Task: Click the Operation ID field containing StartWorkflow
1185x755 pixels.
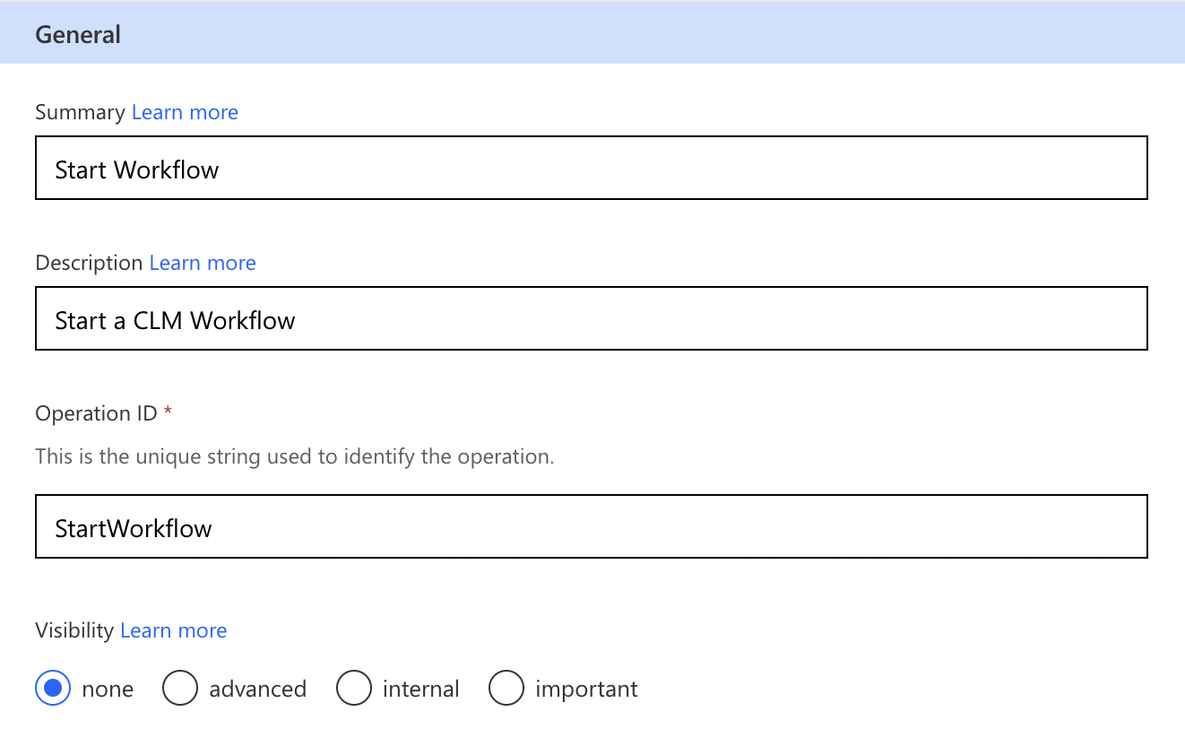Action: pos(590,527)
